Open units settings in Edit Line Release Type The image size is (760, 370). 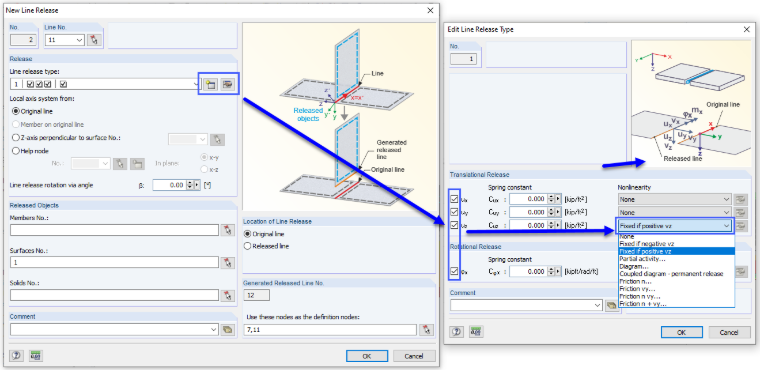[x=475, y=332]
